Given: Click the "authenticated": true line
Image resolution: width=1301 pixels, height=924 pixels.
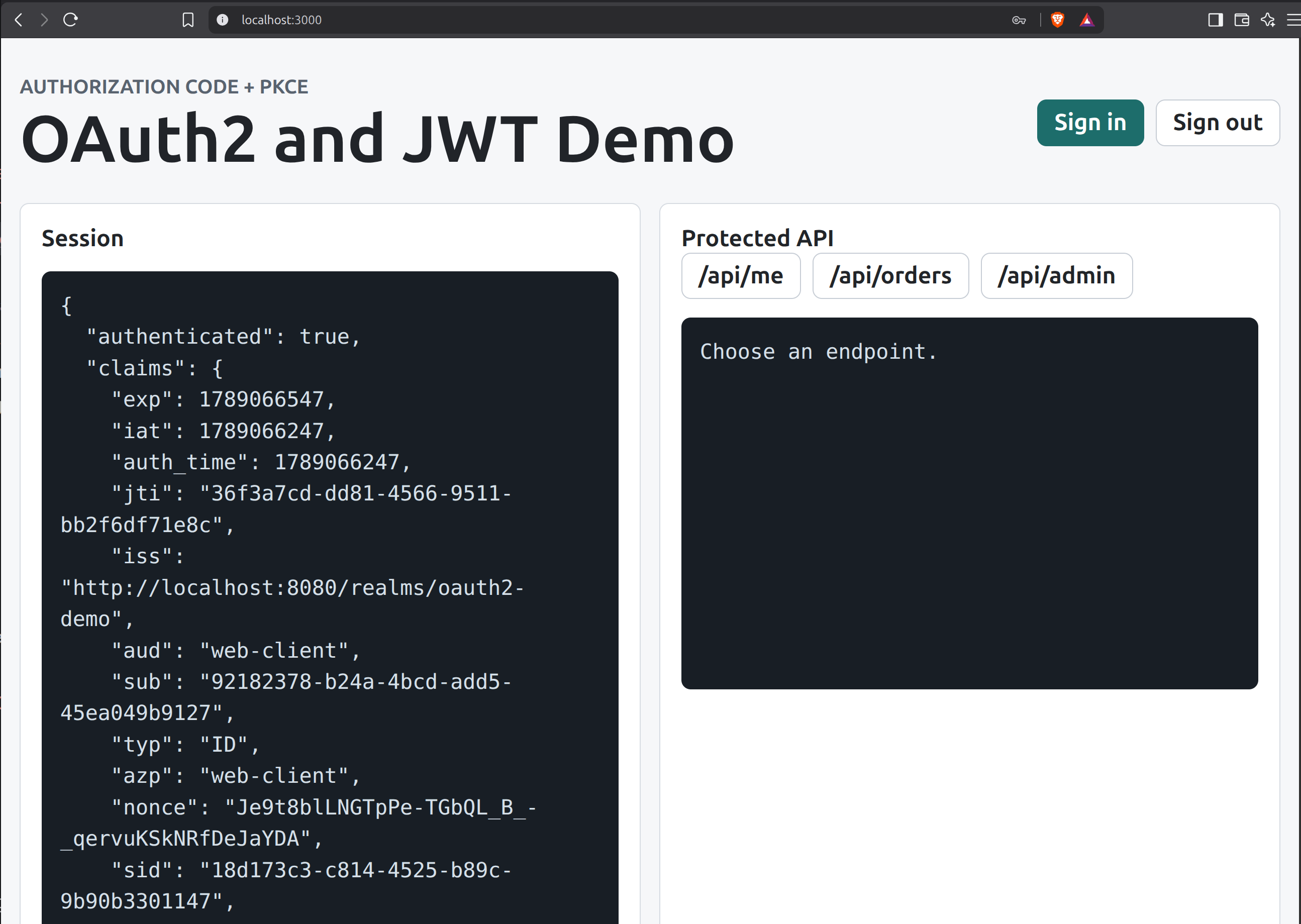Looking at the screenshot, I should coord(224,337).
